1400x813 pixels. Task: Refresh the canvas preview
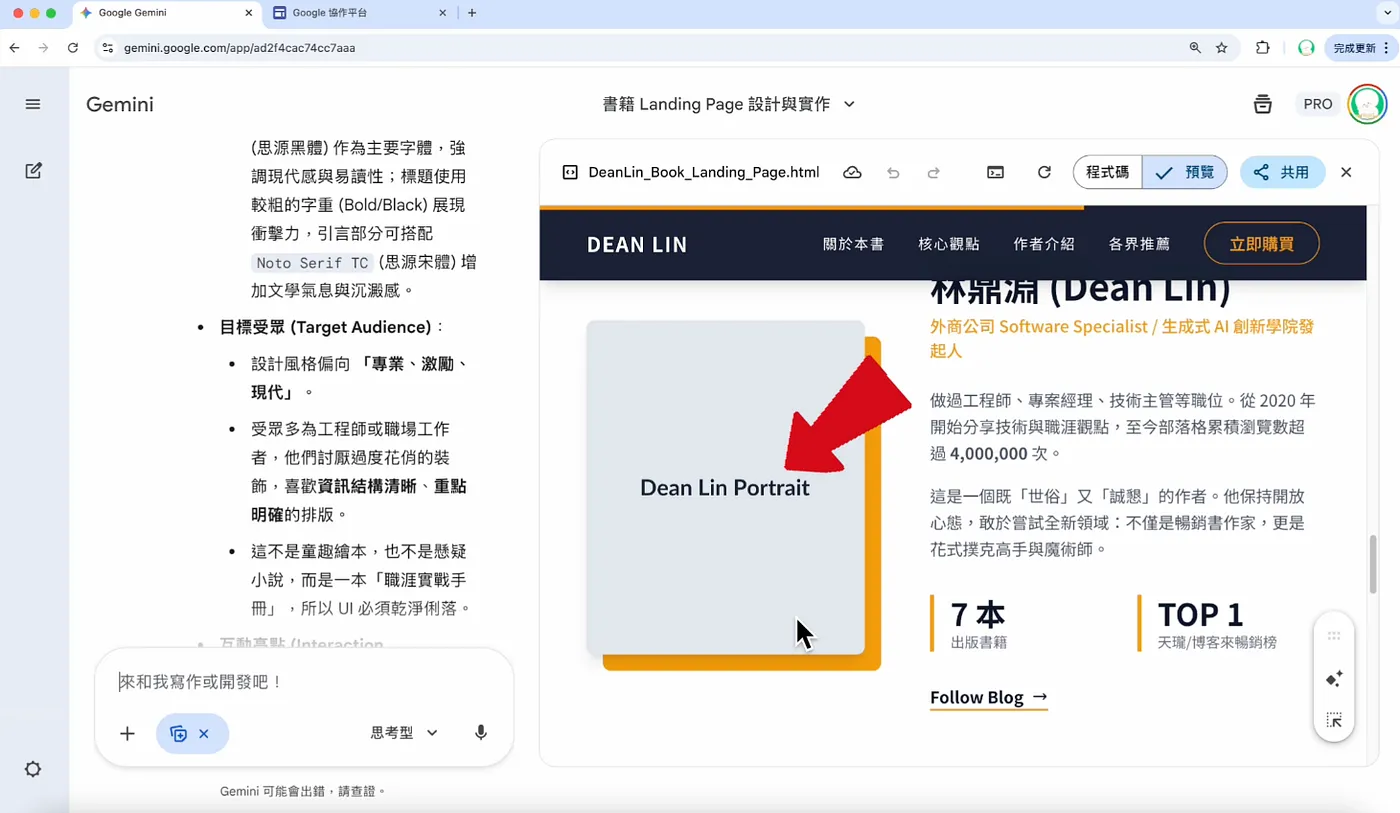click(x=1044, y=172)
